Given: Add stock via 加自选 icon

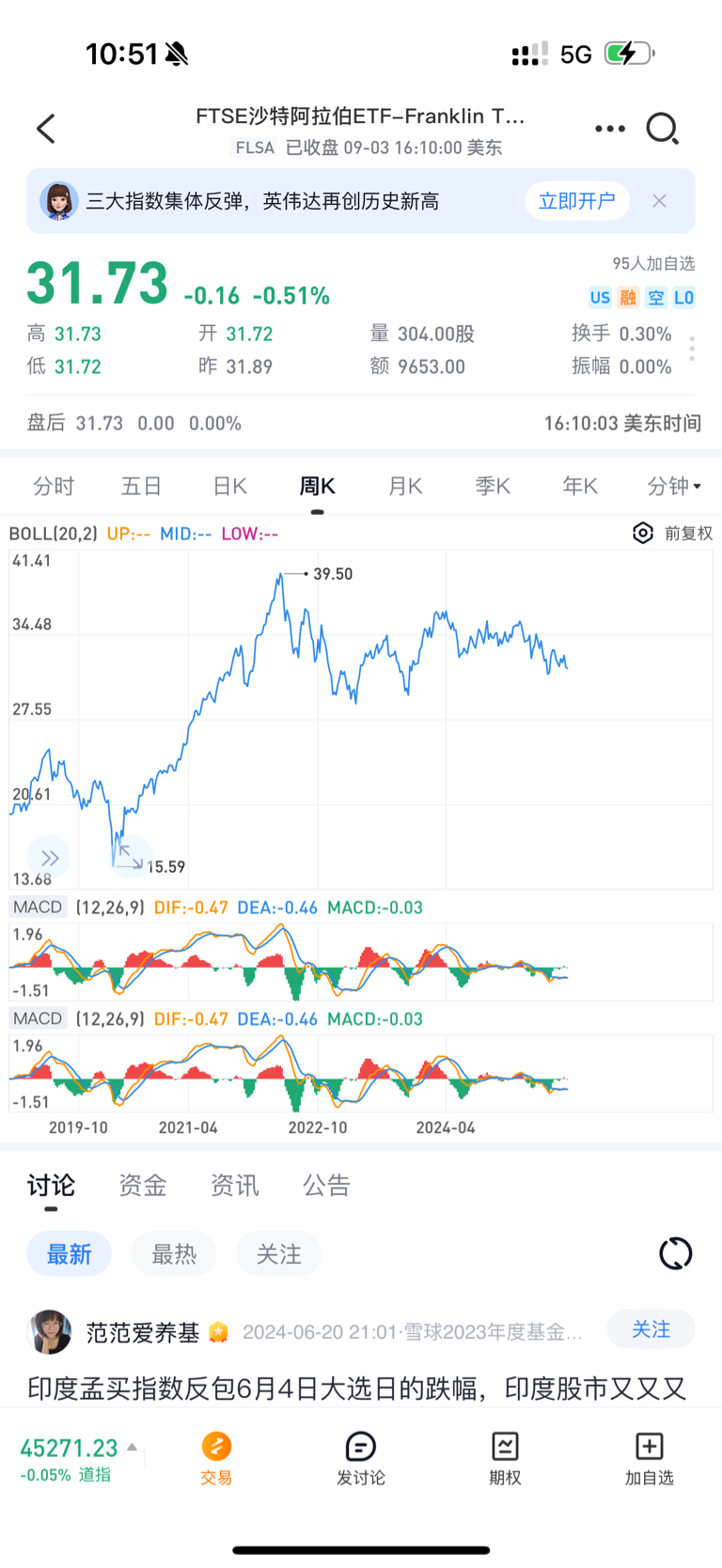Looking at the screenshot, I should click(x=650, y=1448).
